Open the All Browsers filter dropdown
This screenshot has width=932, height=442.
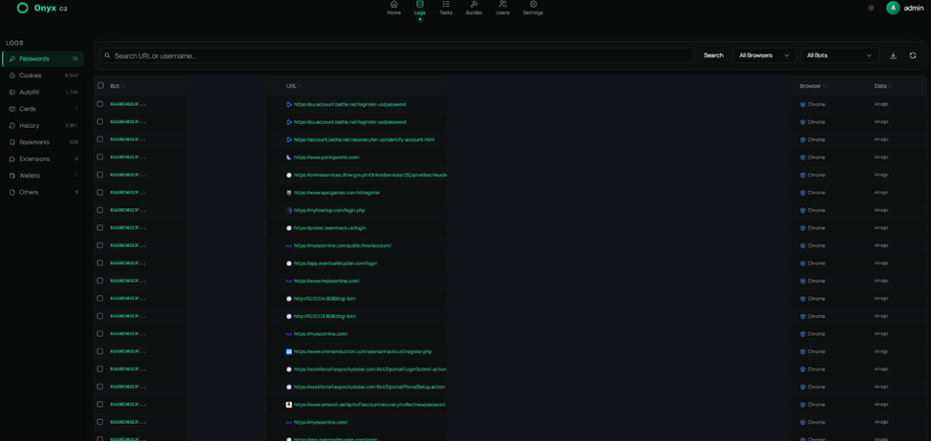pos(764,56)
